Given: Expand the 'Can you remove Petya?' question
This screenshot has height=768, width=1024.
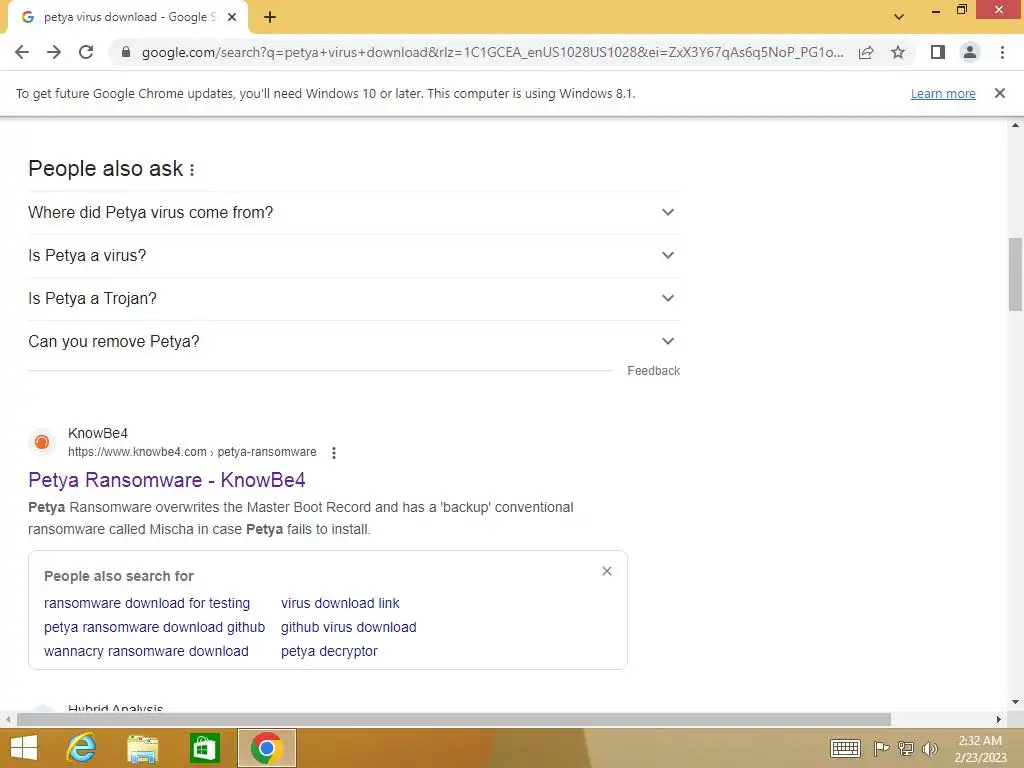Looking at the screenshot, I should 354,342.
